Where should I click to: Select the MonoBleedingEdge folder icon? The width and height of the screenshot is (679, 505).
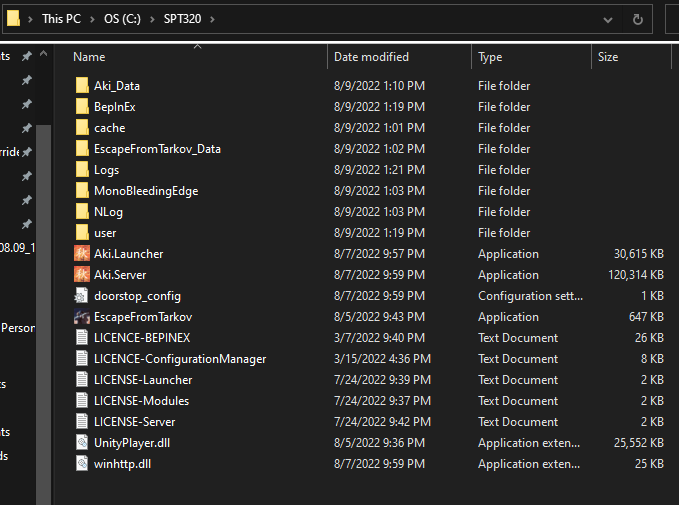coord(82,190)
